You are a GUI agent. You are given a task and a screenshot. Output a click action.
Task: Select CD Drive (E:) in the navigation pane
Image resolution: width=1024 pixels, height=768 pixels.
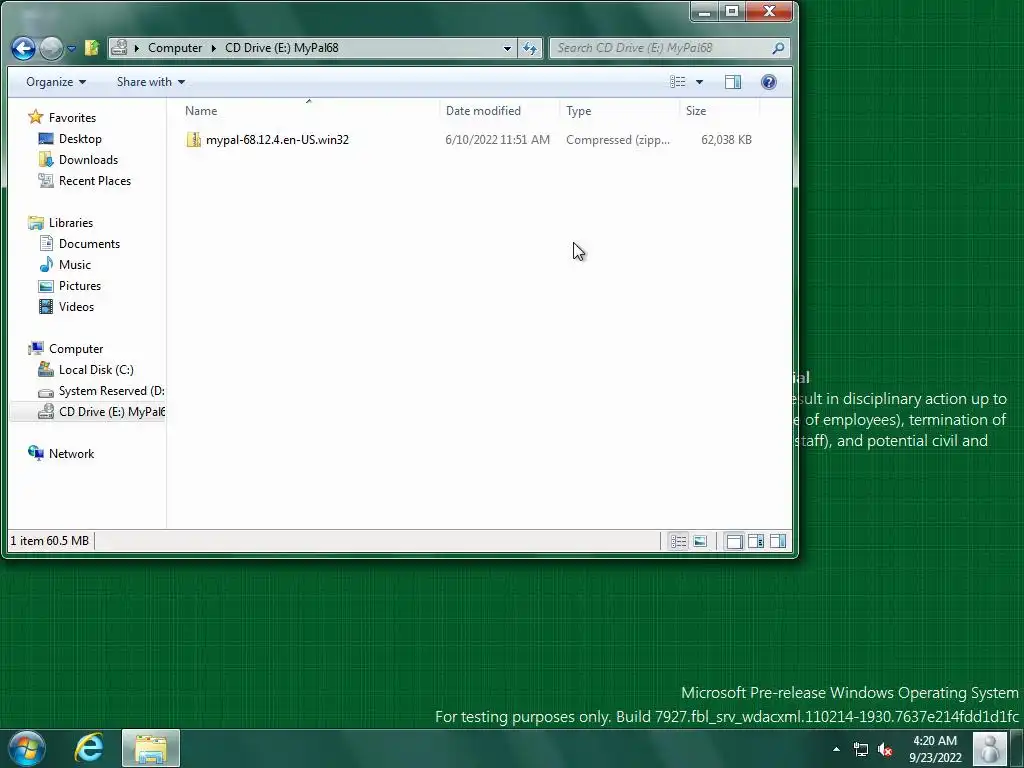click(111, 411)
